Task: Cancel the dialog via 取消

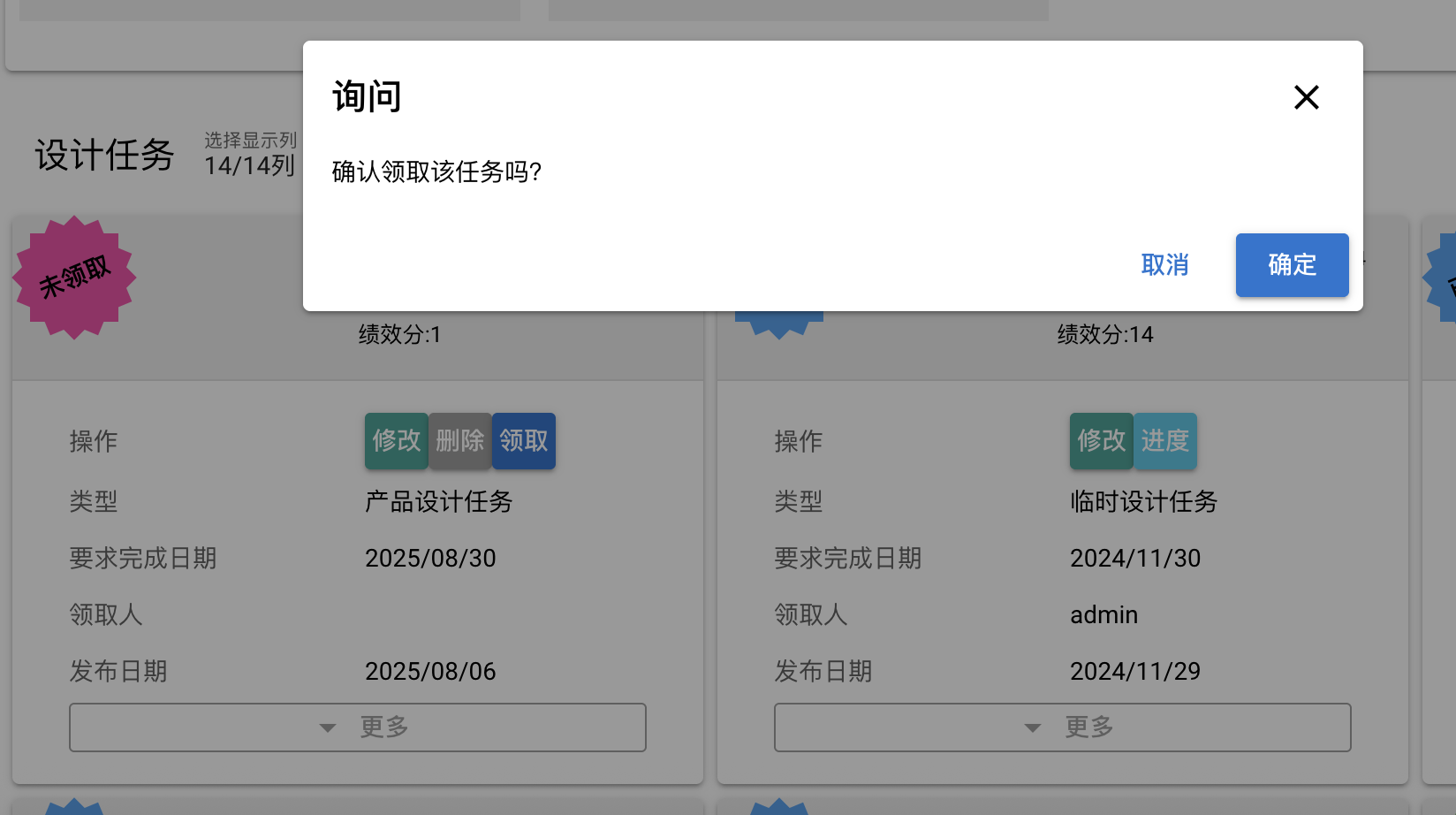Action: click(1164, 265)
